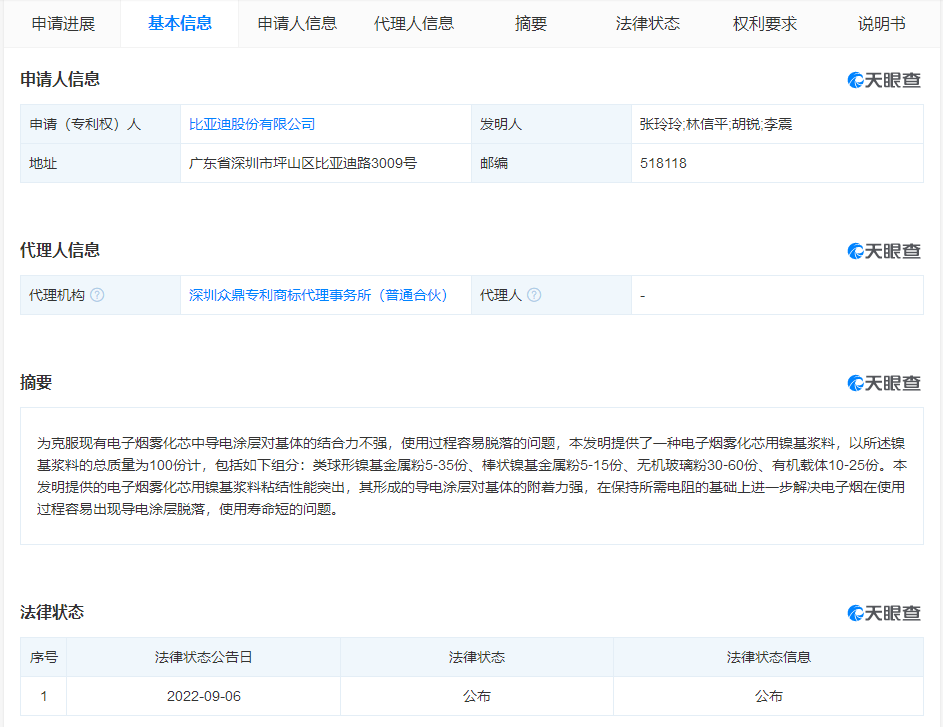Click the 发明人 label cell
943x727 pixels.
[x=551, y=124]
